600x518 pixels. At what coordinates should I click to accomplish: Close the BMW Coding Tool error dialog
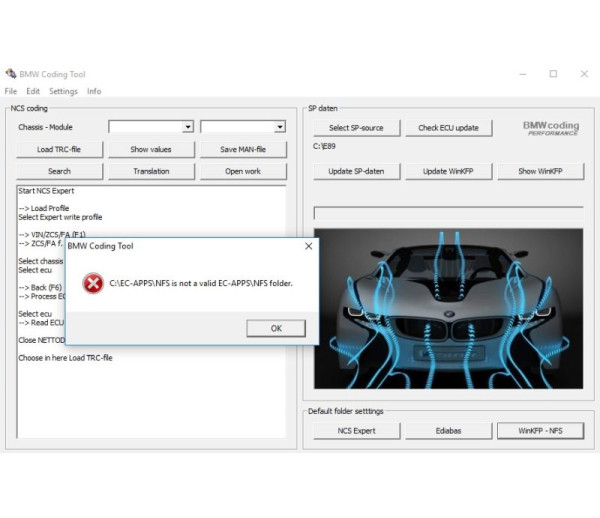(307, 245)
